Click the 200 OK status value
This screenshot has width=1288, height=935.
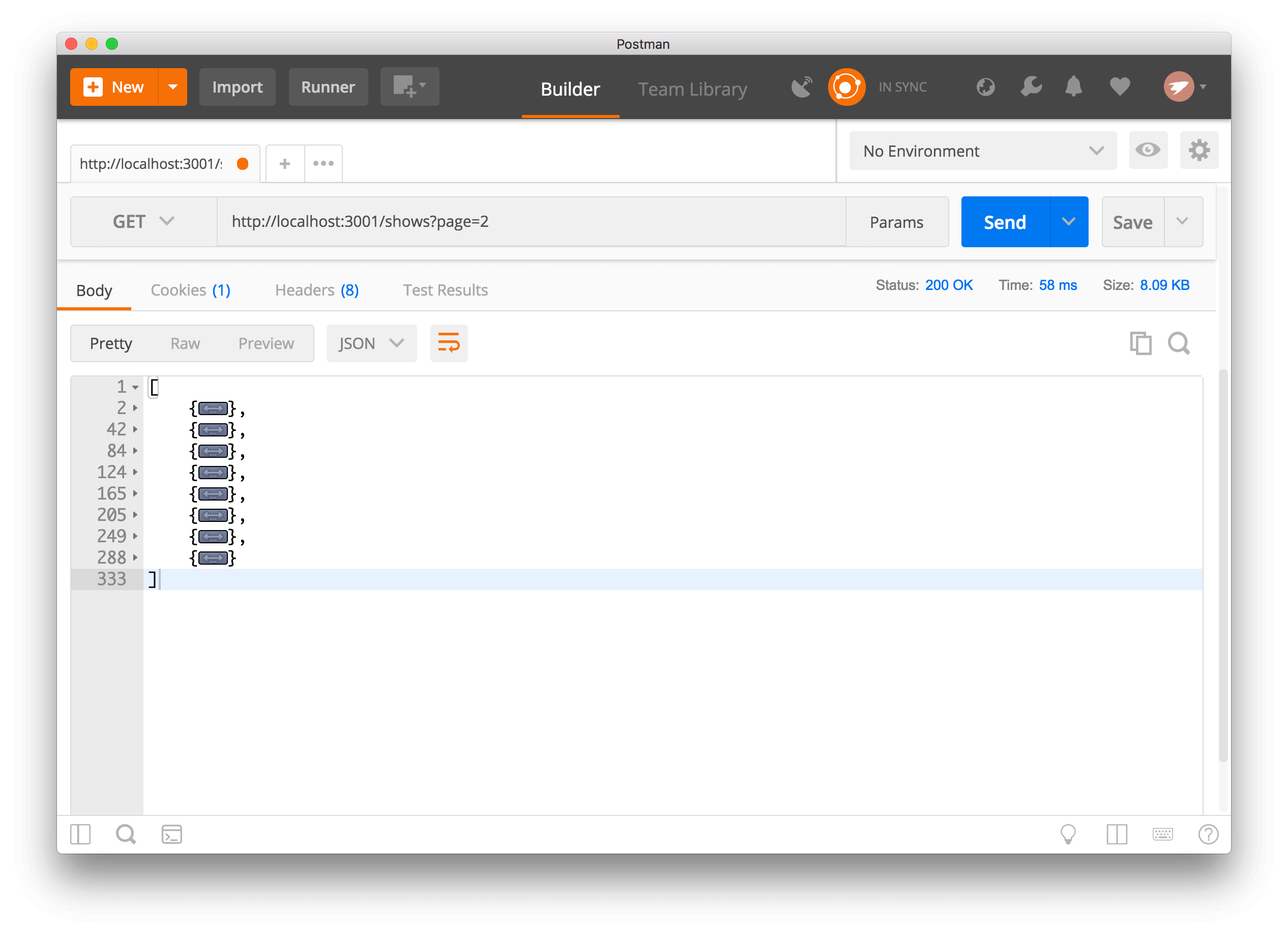coord(949,285)
